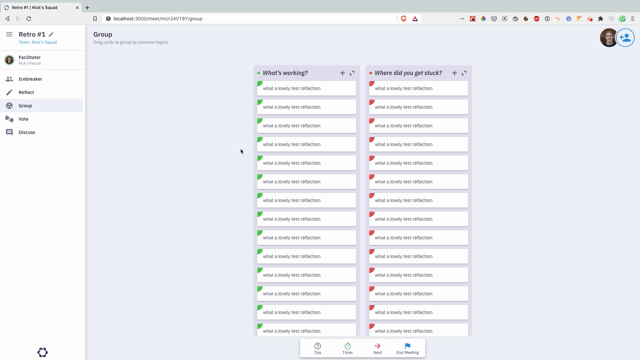The width and height of the screenshot is (640, 360).
Task: Click the Icebreaker people icon
Action: click(9, 79)
